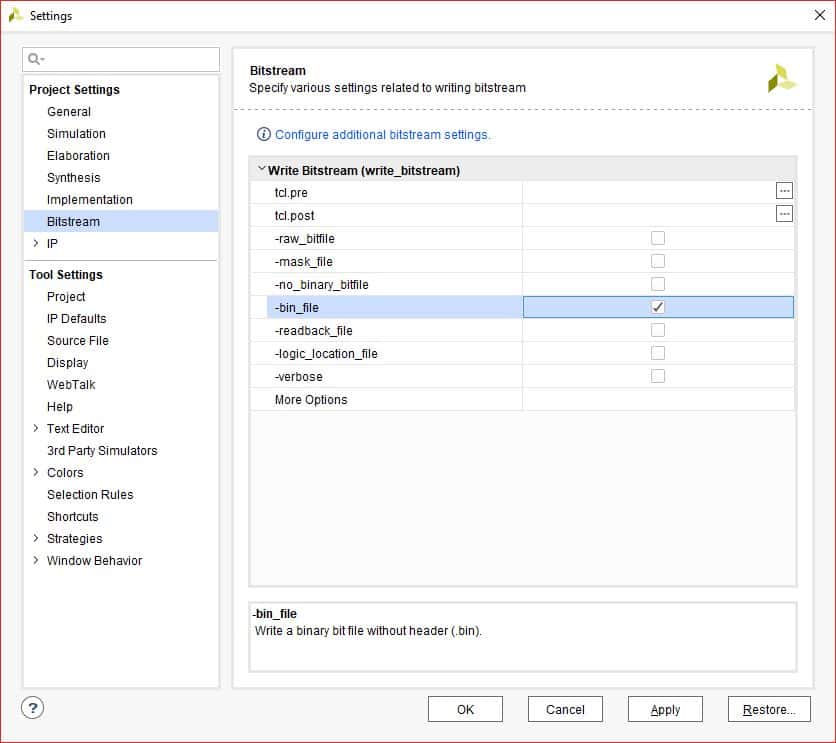The width and height of the screenshot is (836, 743).
Task: Click the Restore... button
Action: pos(769,709)
